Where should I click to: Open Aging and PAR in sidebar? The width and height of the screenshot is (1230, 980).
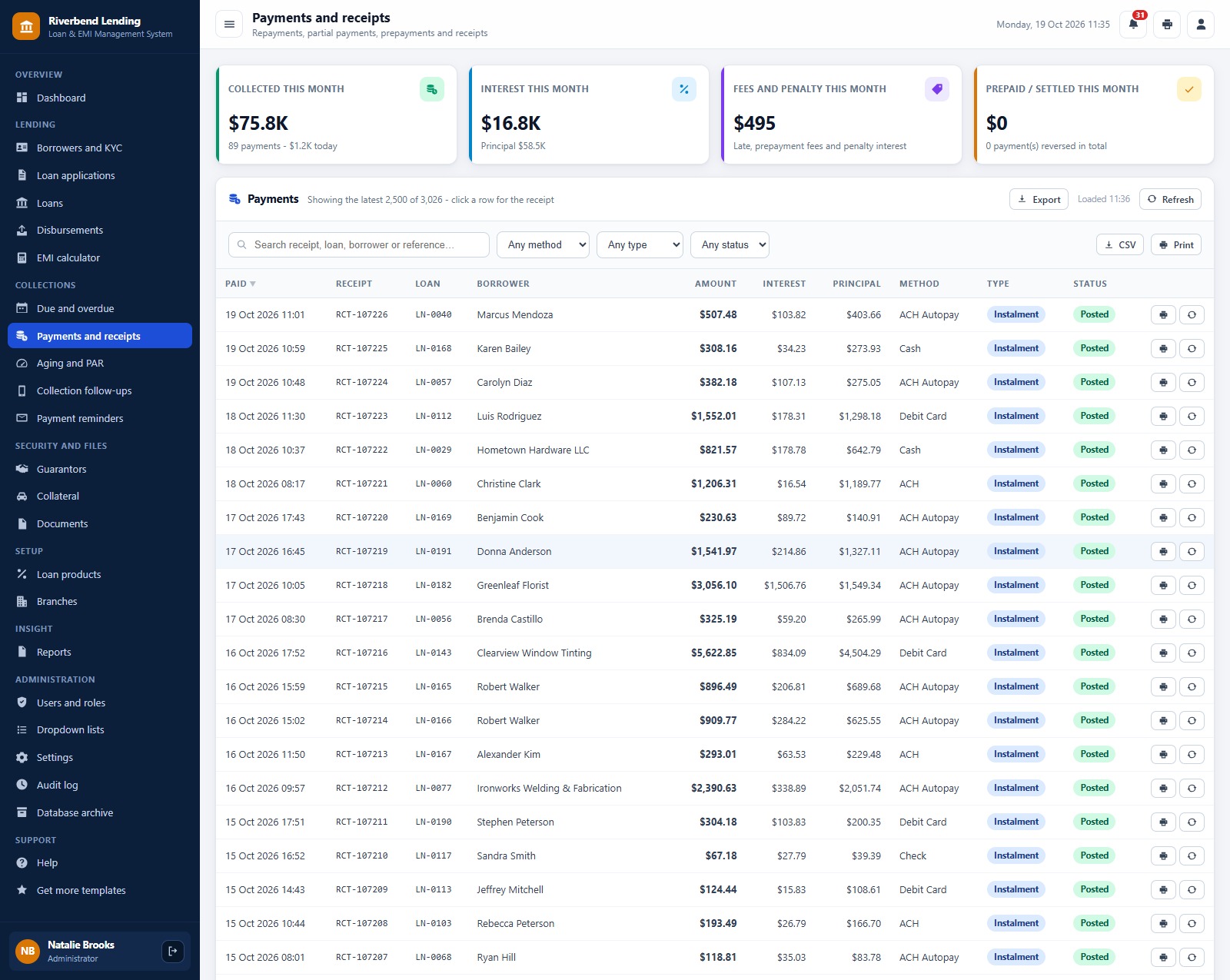(100, 364)
